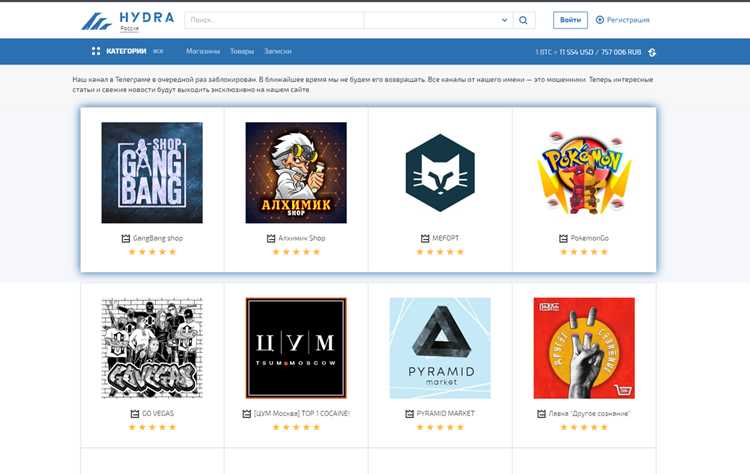Open the GangBang shop thumbnail
750x474 pixels.
[152, 173]
